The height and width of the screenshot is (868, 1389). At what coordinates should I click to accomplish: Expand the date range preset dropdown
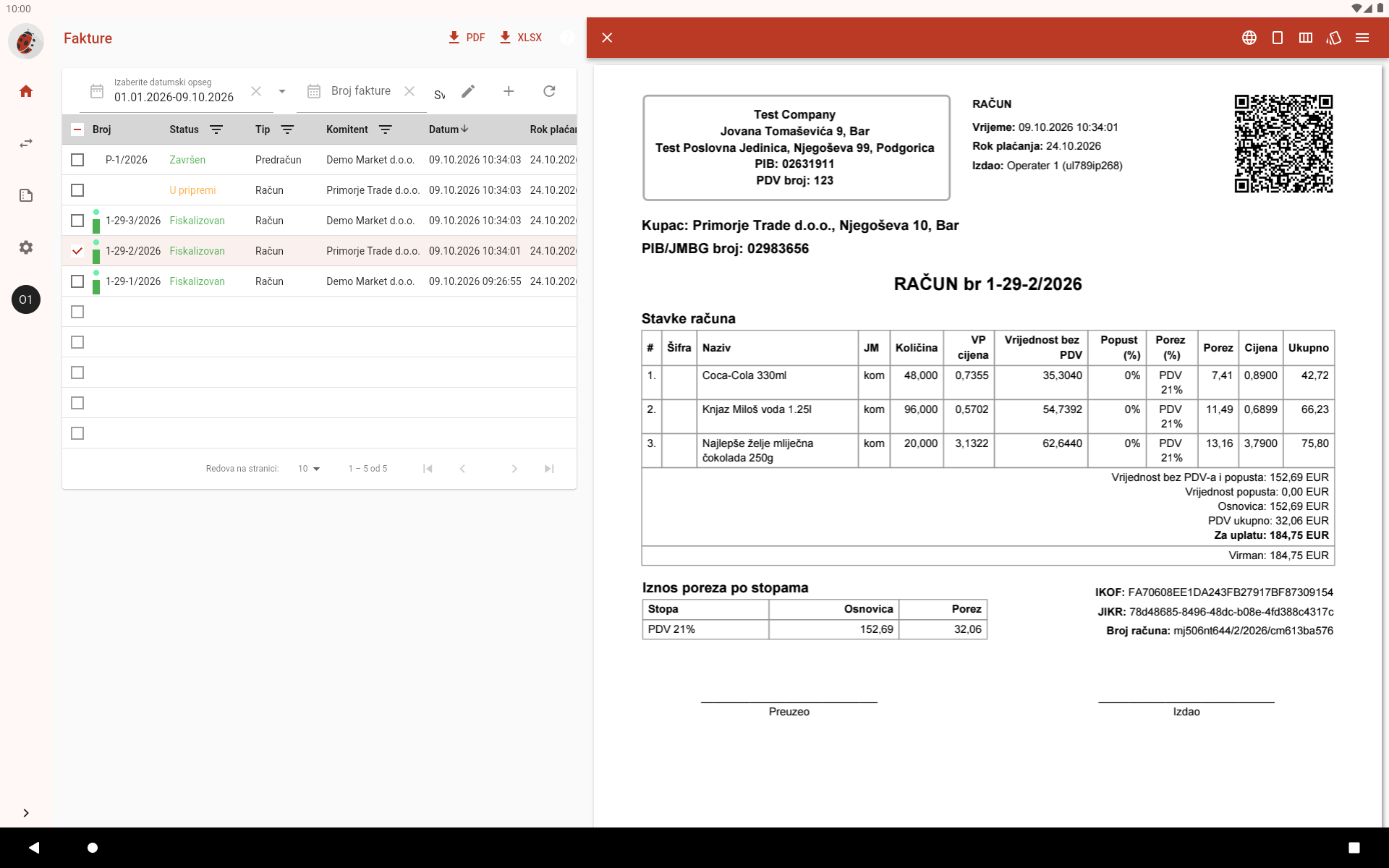(282, 91)
